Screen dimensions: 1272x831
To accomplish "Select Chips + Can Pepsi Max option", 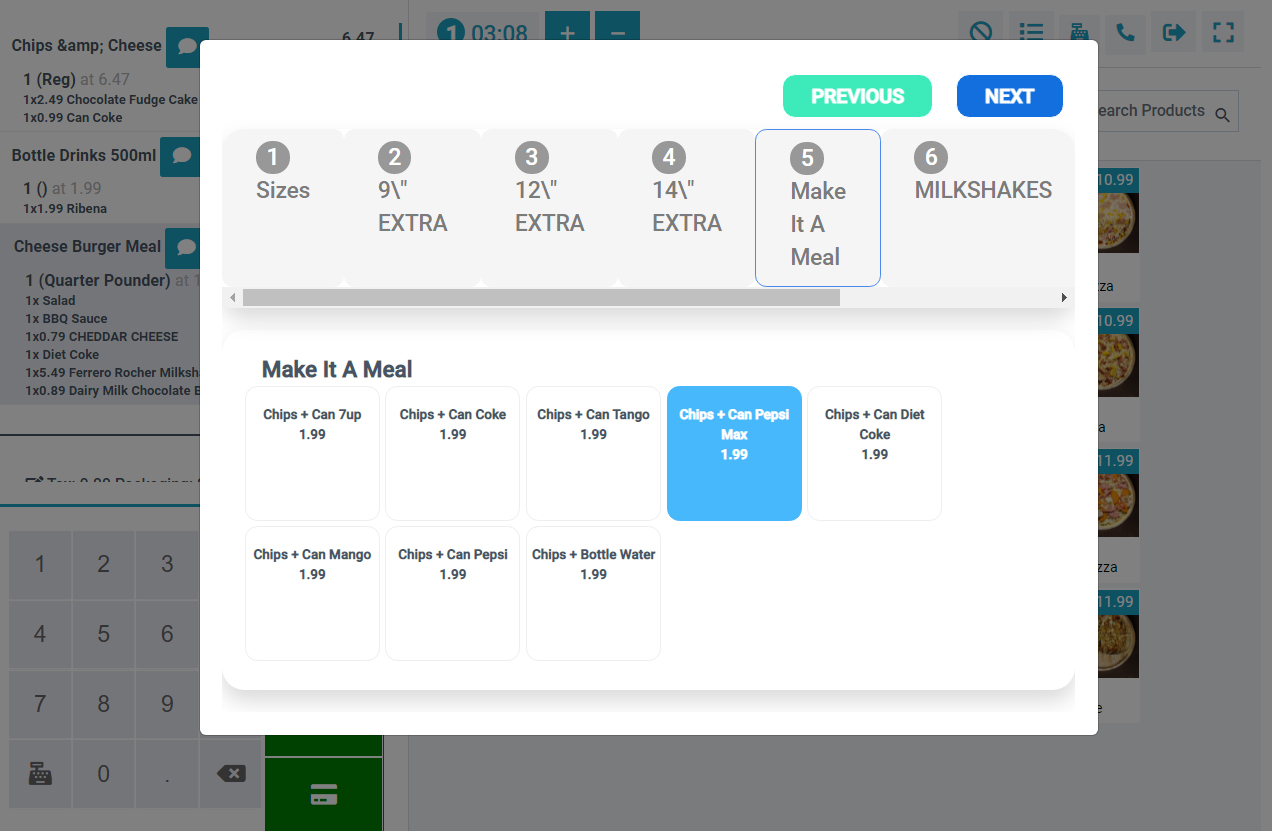I will 734,453.
